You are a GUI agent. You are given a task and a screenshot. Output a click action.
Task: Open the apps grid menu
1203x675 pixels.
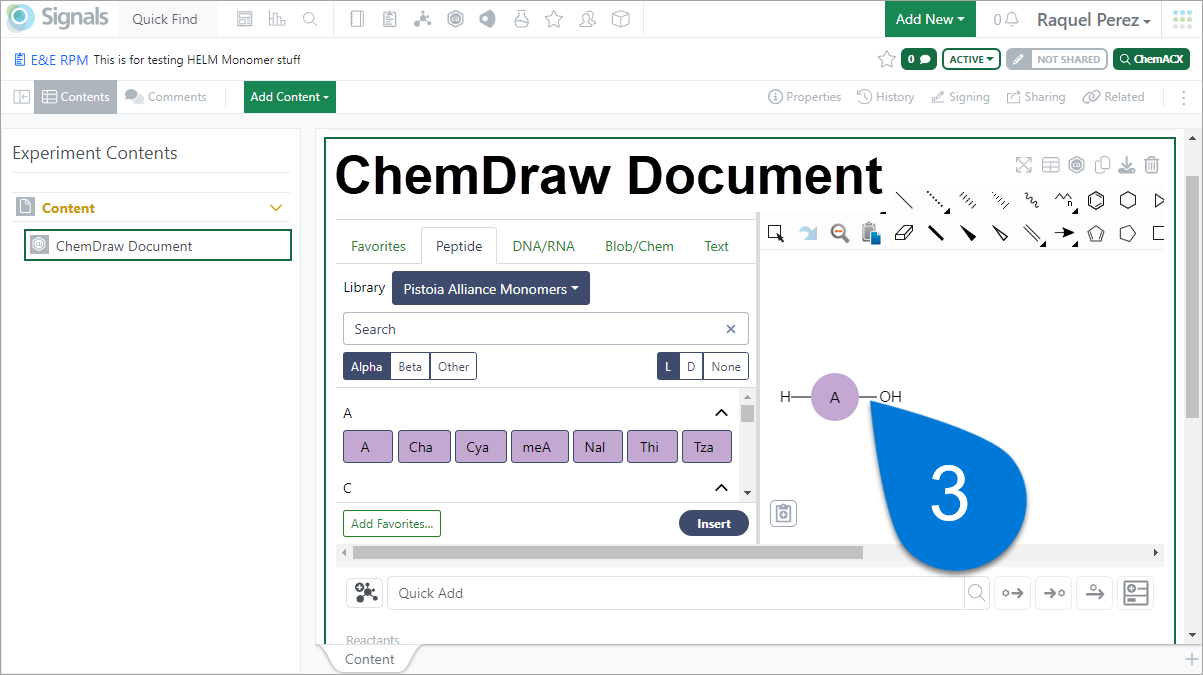[x=1182, y=19]
